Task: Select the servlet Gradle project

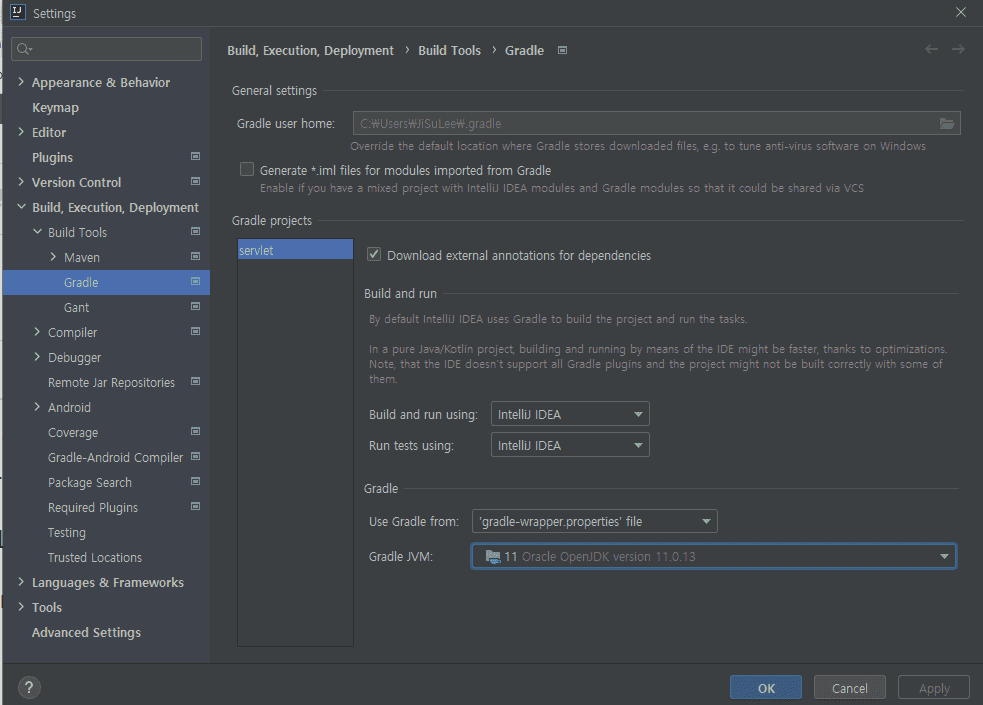Action: pos(295,250)
